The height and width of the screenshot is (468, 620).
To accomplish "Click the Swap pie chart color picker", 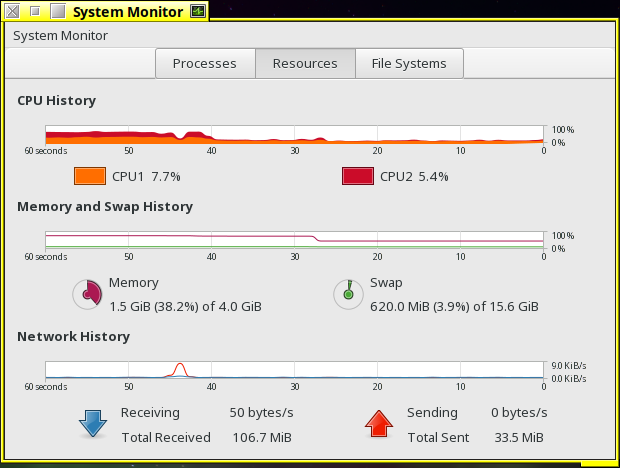I will click(x=348, y=294).
